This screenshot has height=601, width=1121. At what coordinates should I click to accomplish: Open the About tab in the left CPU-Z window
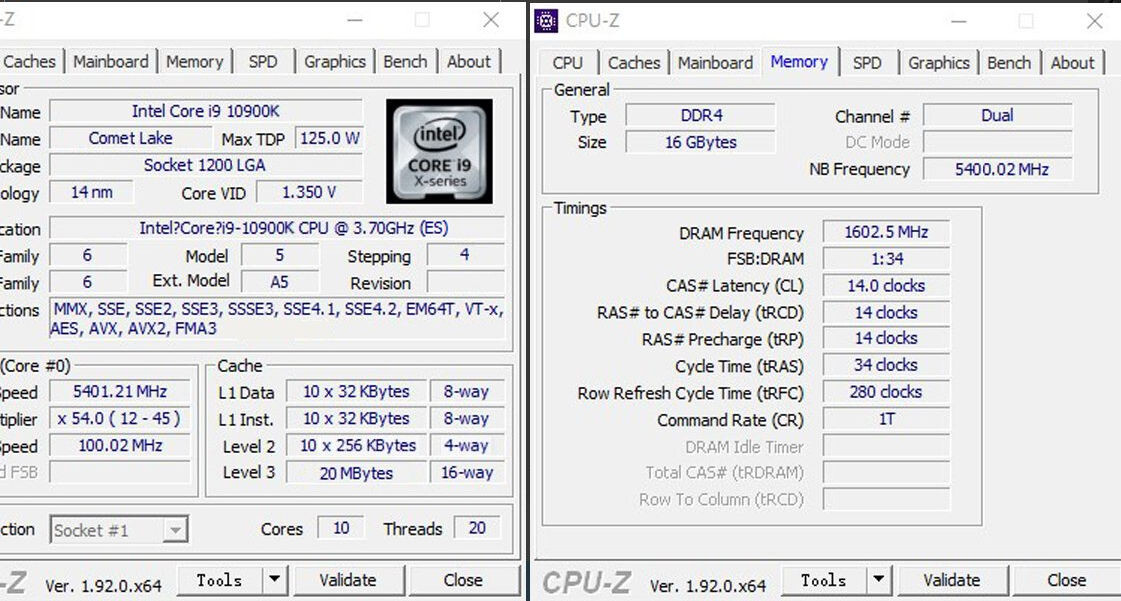pos(469,61)
